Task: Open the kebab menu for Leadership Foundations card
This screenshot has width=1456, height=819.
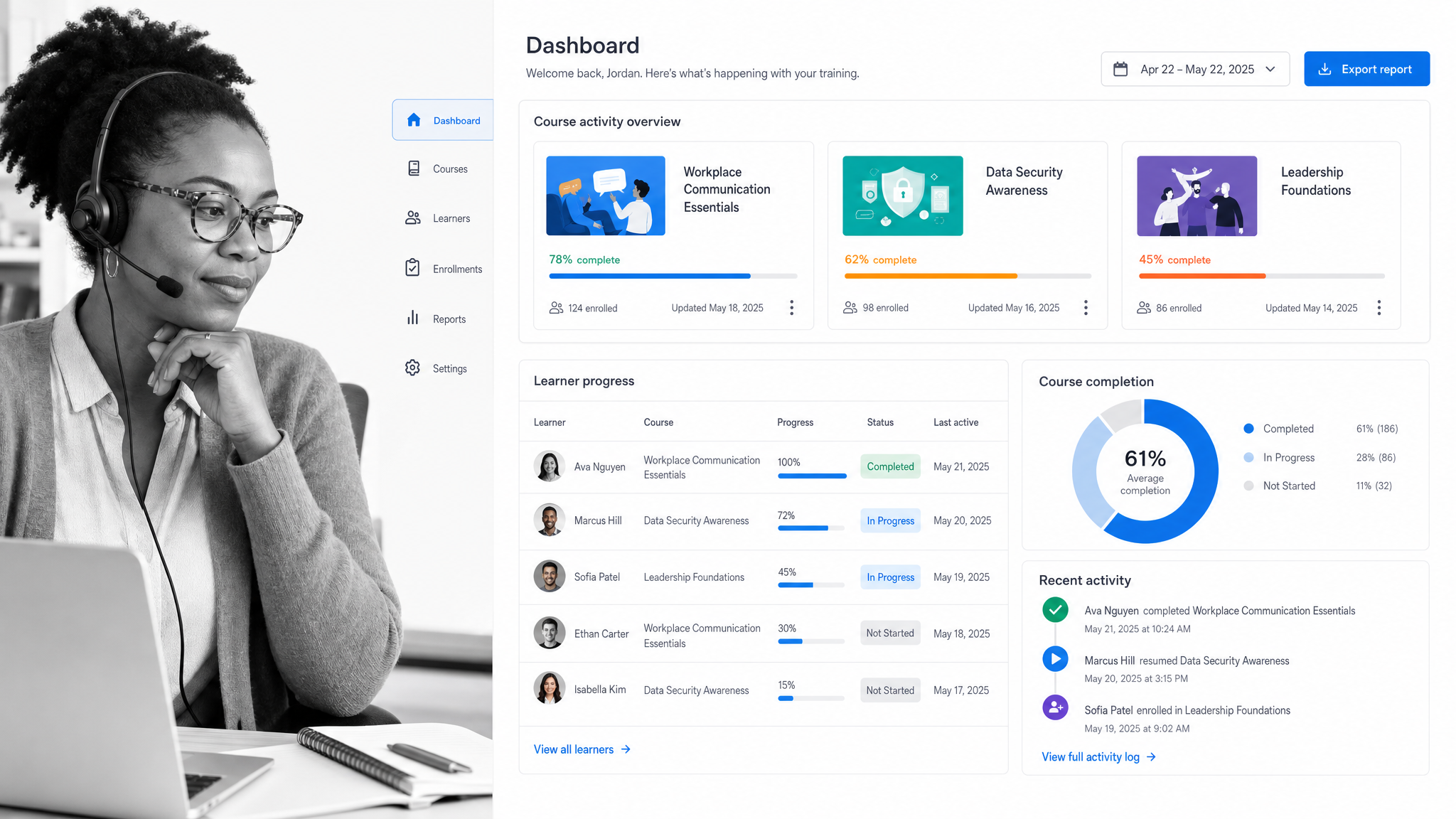Action: pos(1379,307)
